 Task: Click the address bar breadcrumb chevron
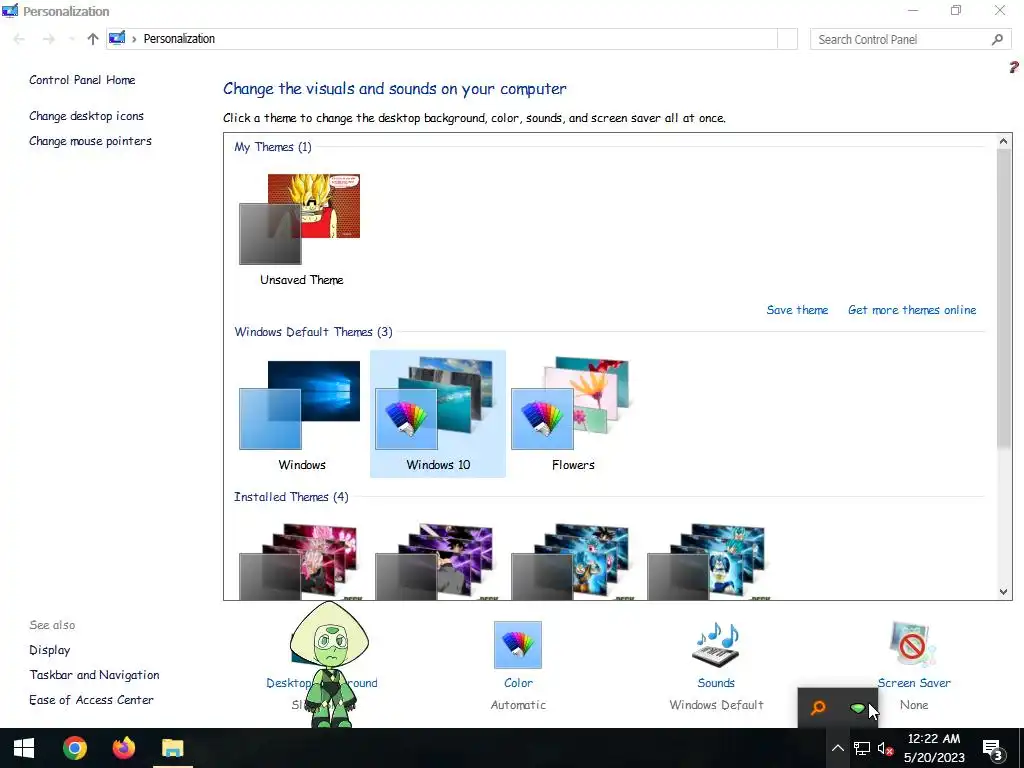134,39
